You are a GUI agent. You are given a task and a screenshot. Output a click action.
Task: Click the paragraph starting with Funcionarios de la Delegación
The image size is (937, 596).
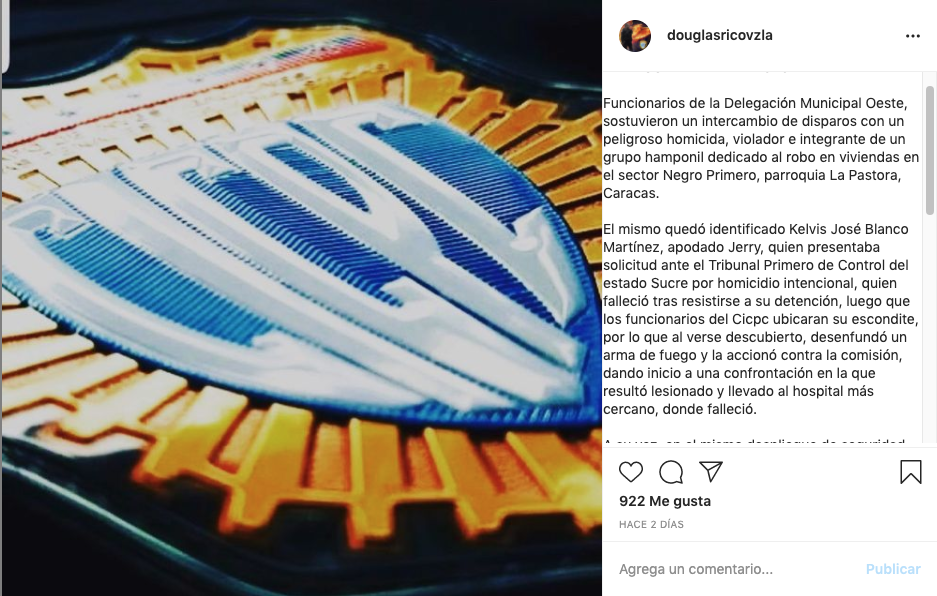click(x=761, y=148)
